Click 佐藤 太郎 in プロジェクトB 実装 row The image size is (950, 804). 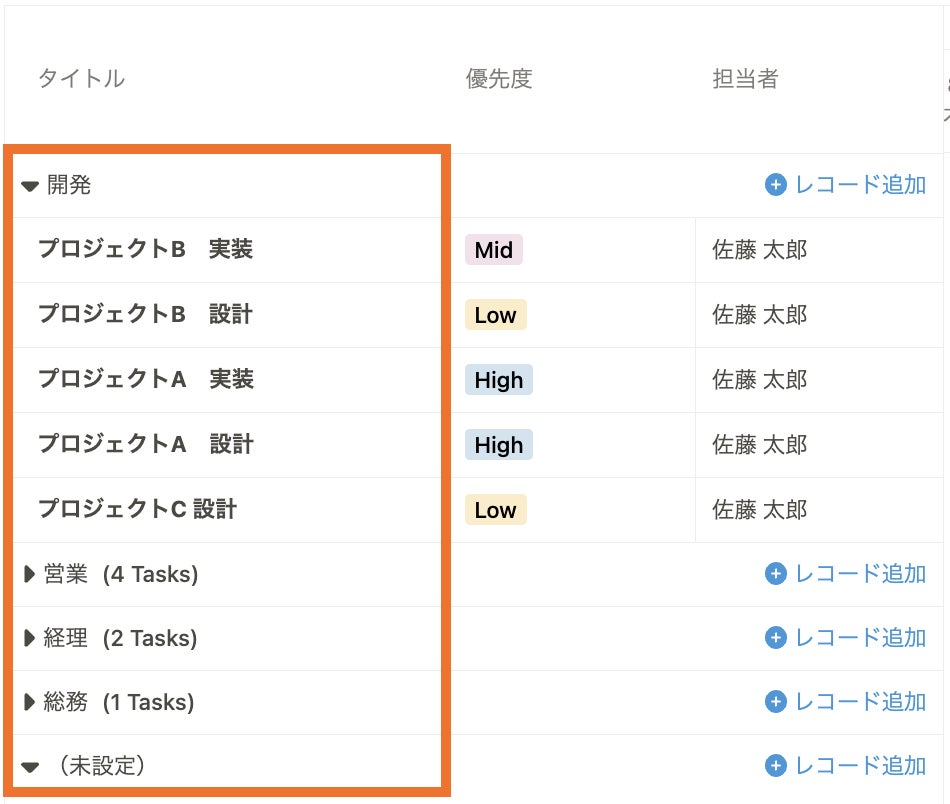[x=759, y=250]
